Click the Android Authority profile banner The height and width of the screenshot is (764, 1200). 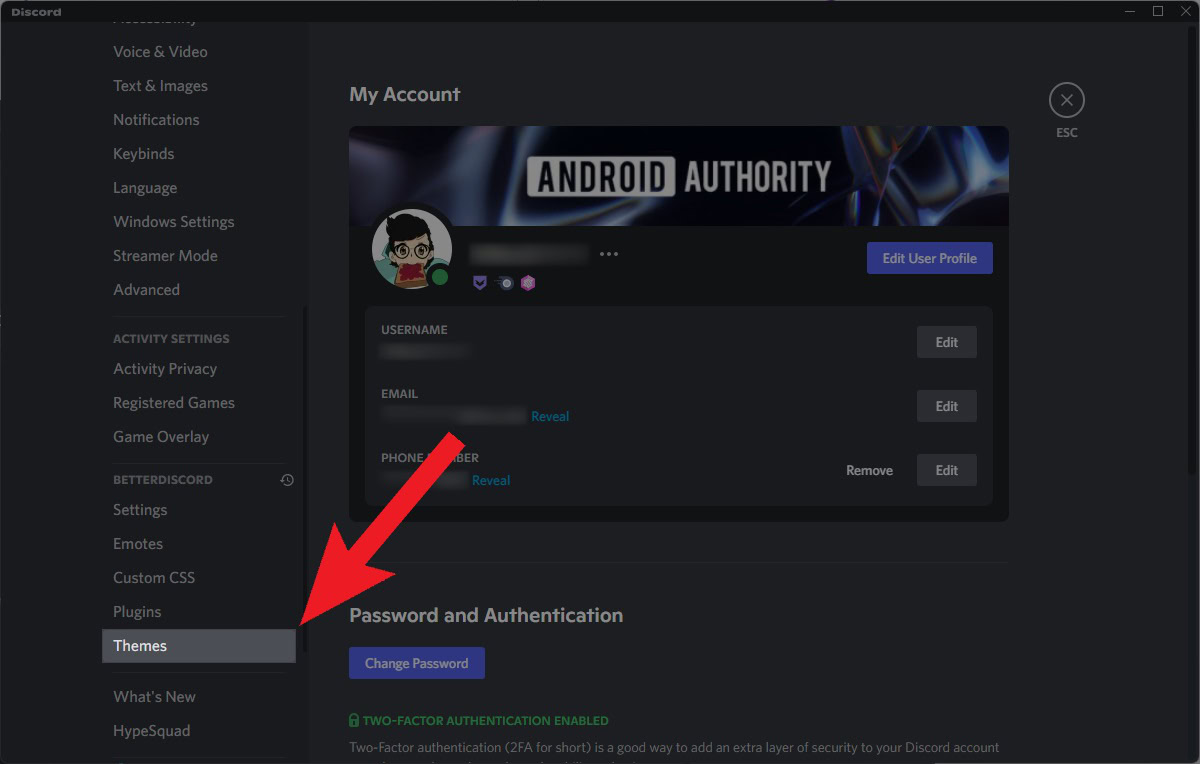678,176
